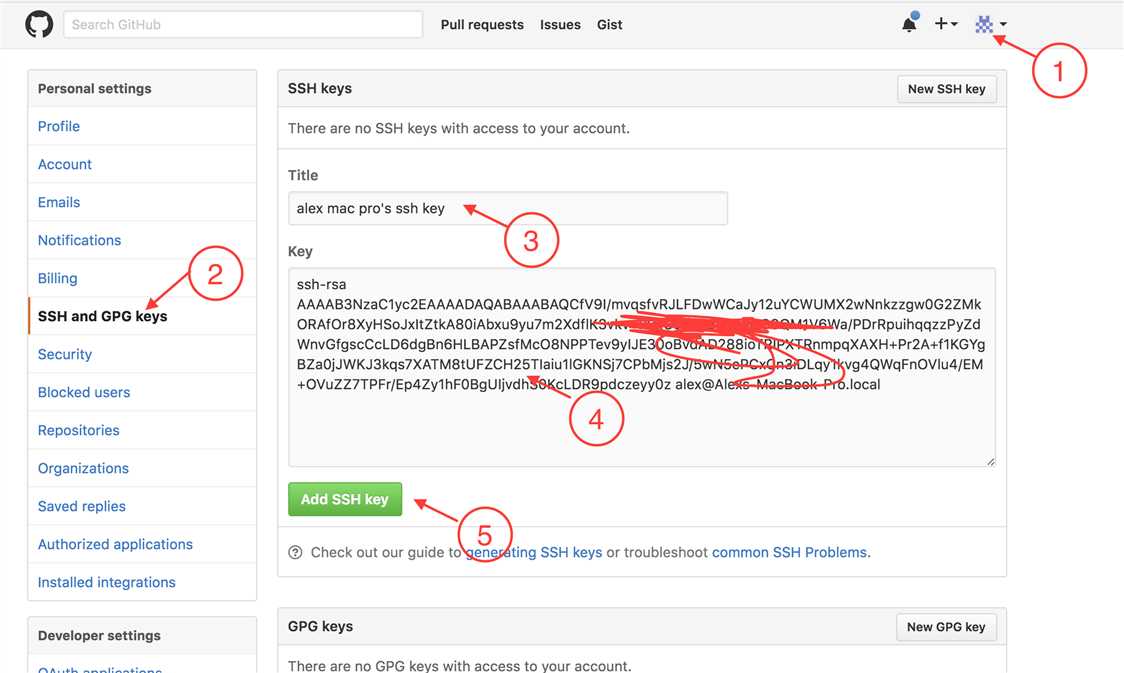Click inside the Key text area
The image size is (1124, 673).
641,430
